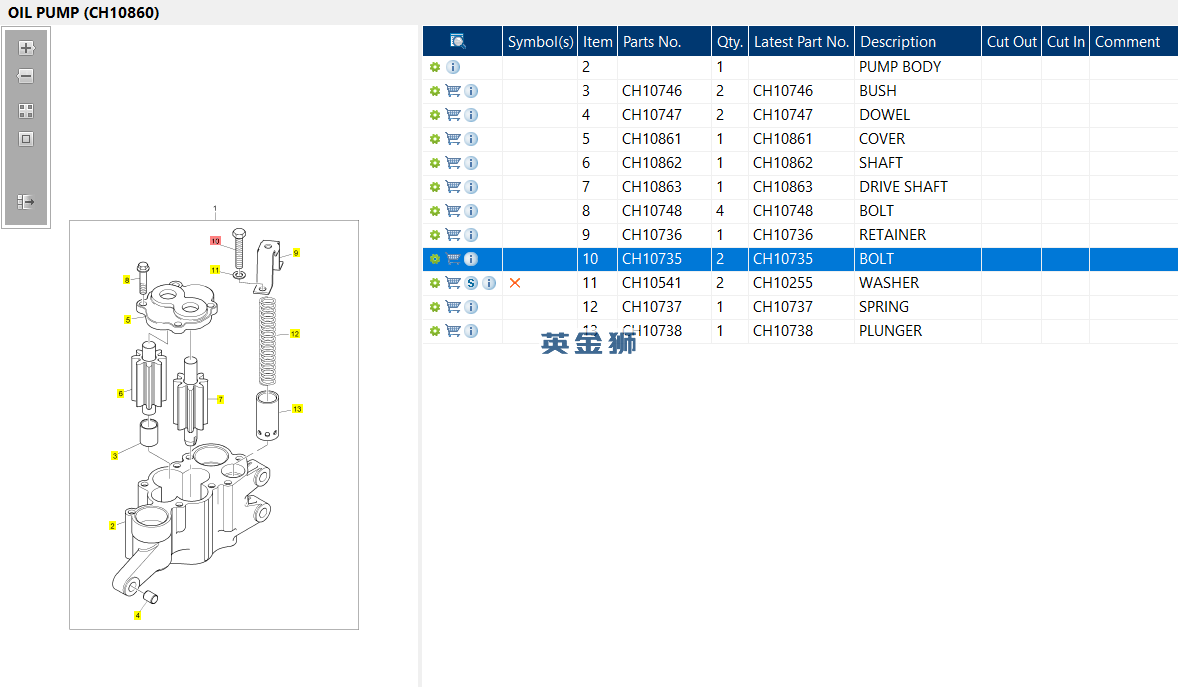
Task: Click the SPRING description
Action: [x=884, y=307]
